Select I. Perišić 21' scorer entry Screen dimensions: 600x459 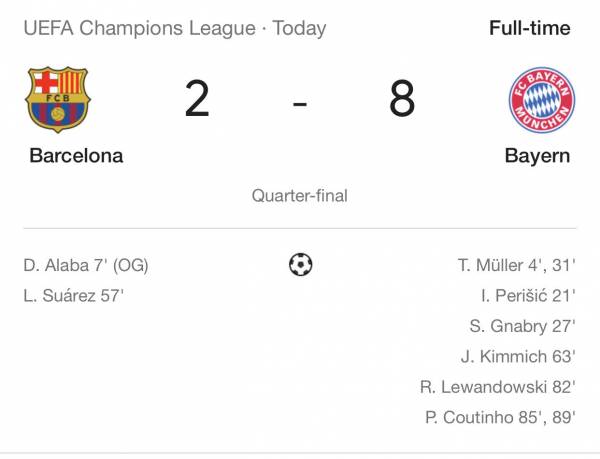[x=524, y=296]
